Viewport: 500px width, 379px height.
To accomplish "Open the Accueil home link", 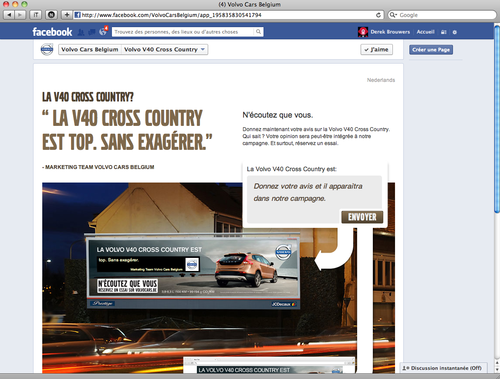I will click(x=425, y=32).
